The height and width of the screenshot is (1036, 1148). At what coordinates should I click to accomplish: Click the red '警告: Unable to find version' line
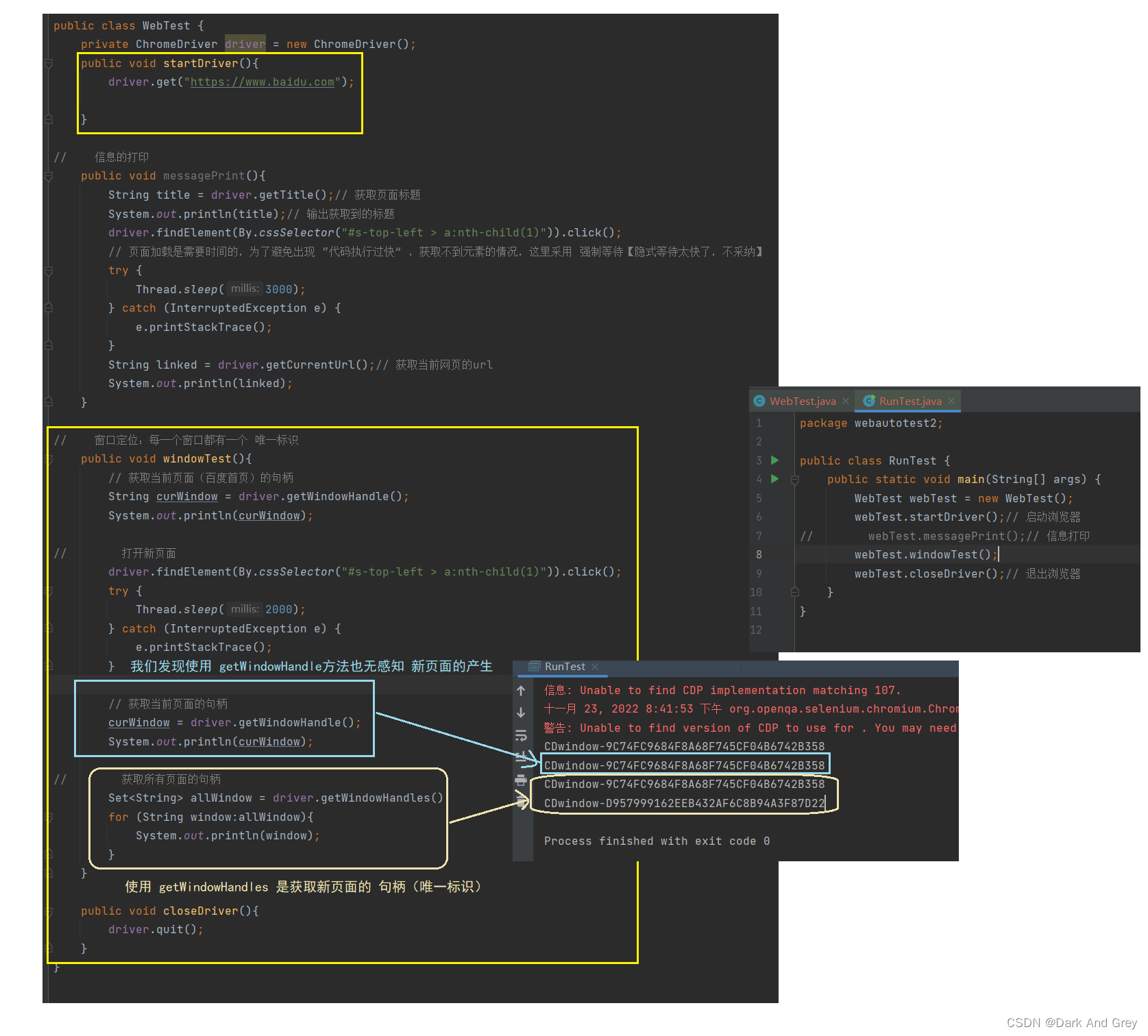[750, 728]
